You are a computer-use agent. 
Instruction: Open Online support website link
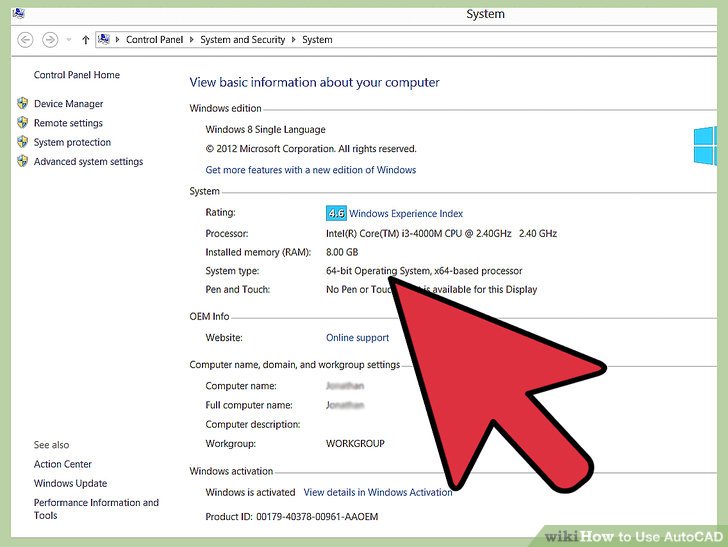(358, 338)
